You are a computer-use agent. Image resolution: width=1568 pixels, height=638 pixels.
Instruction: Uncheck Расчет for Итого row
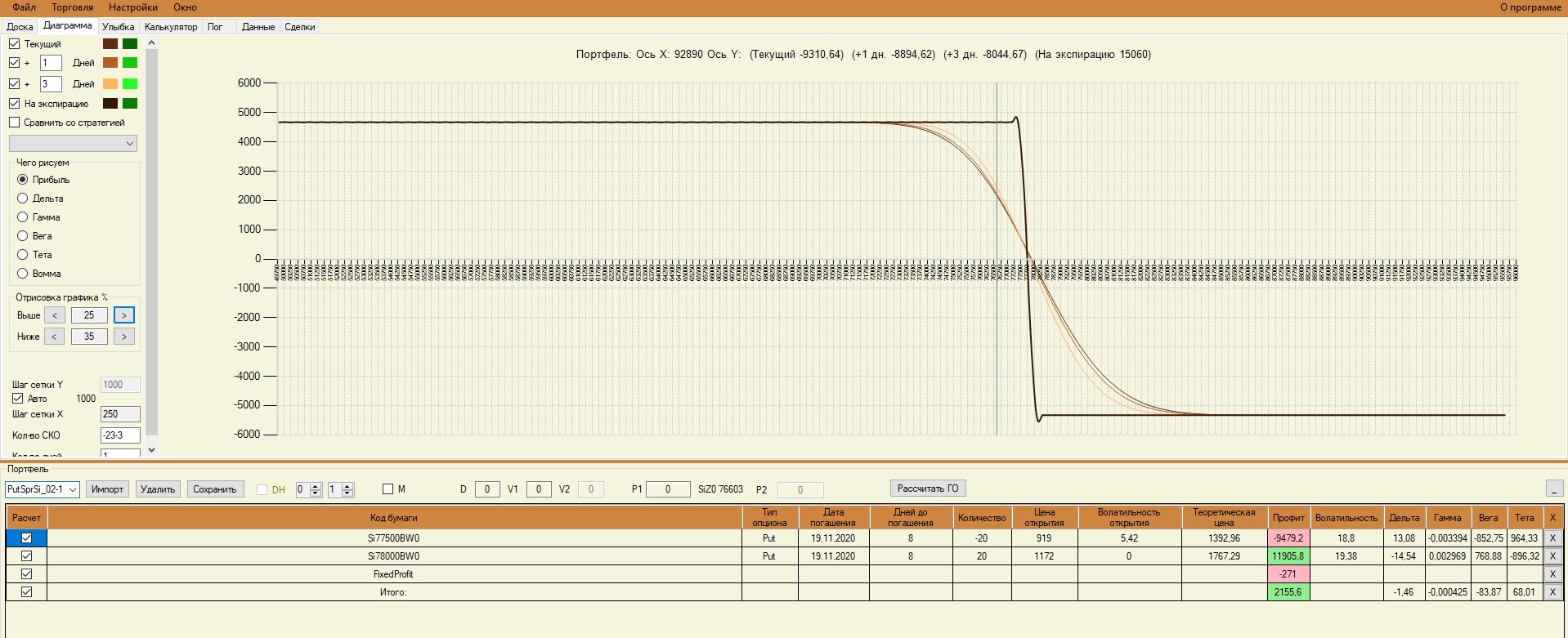[27, 592]
